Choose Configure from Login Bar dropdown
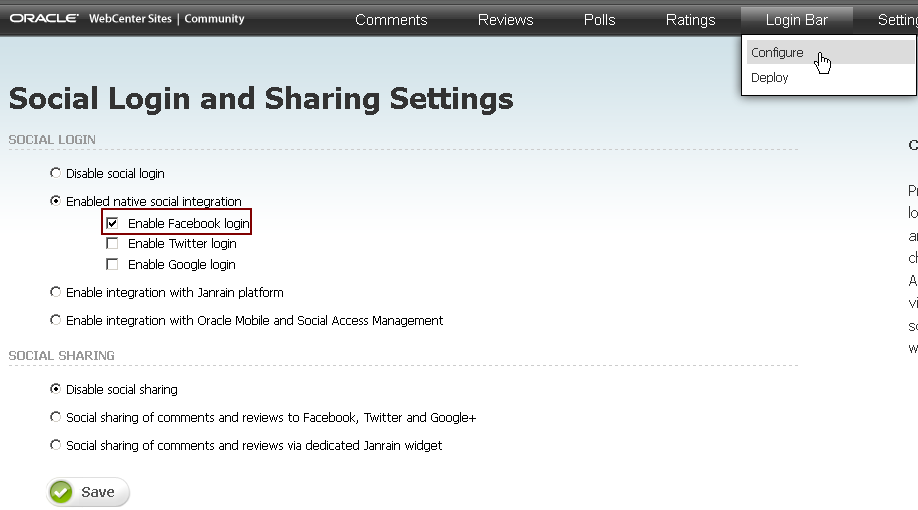This screenshot has height=510, width=918. point(830,53)
